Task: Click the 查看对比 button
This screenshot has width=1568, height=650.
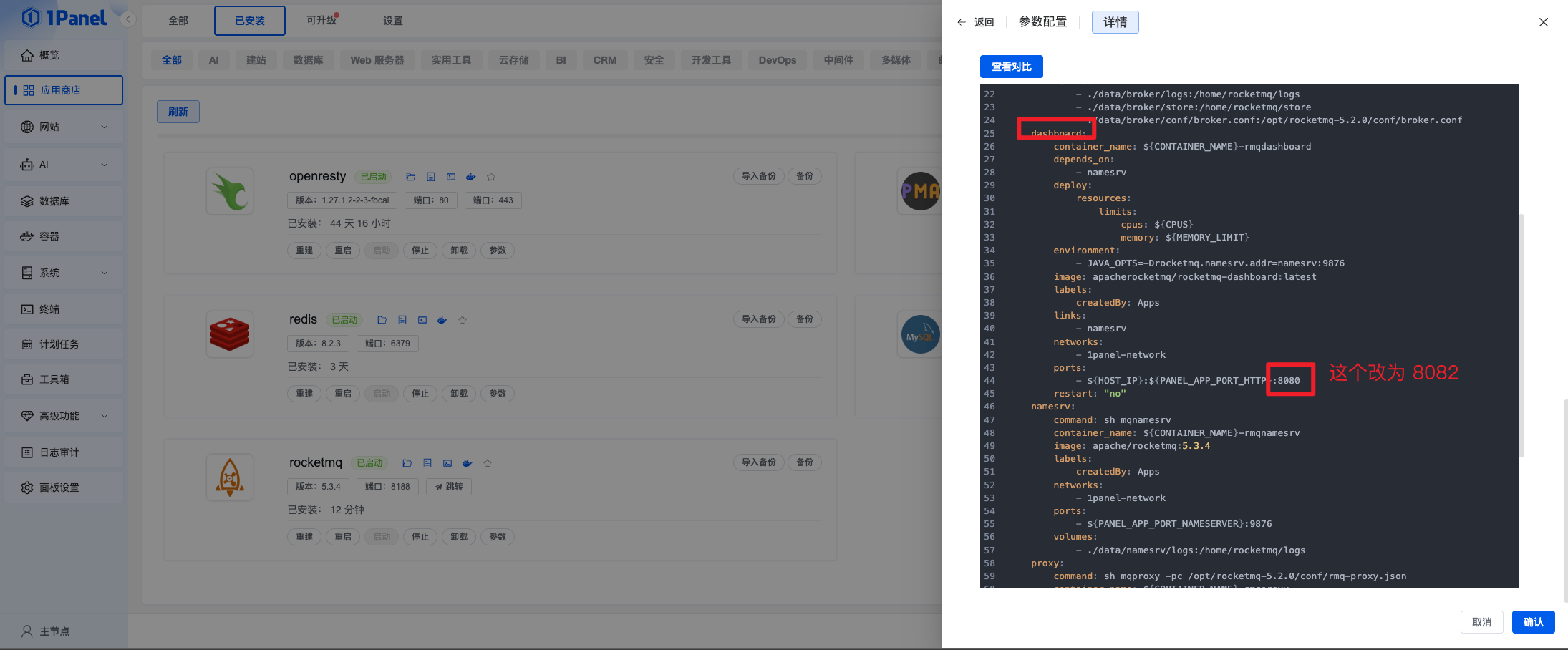Action: coord(1011,67)
